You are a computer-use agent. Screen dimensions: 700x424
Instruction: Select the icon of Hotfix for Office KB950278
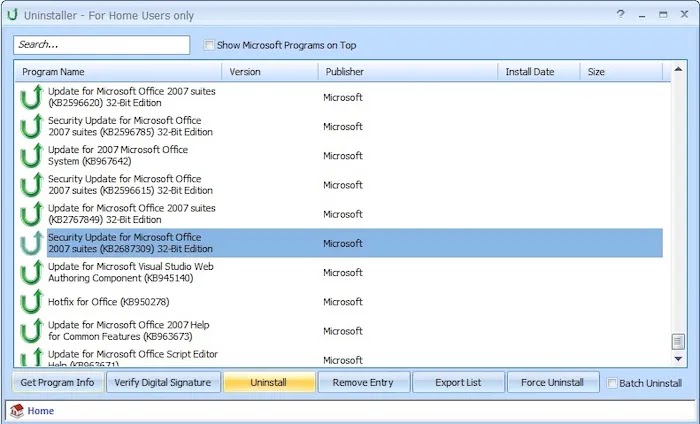31,302
